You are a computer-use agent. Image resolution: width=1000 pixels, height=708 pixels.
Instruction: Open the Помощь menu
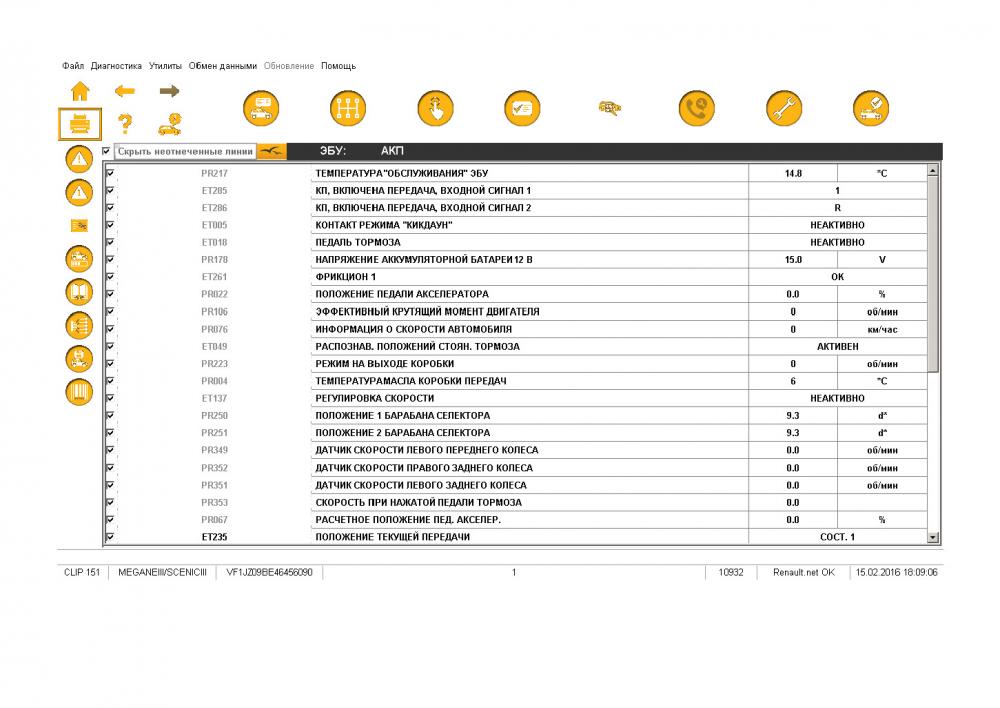pos(339,66)
